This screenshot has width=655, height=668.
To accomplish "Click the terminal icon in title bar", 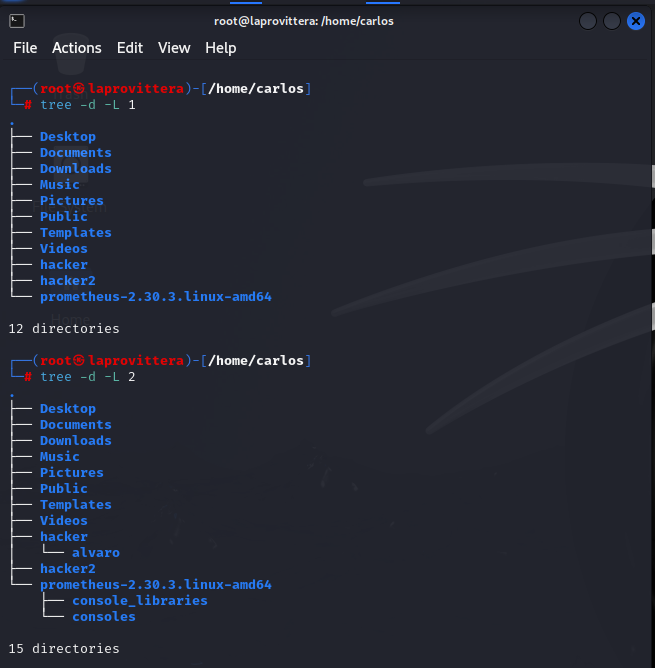I will click(17, 21).
